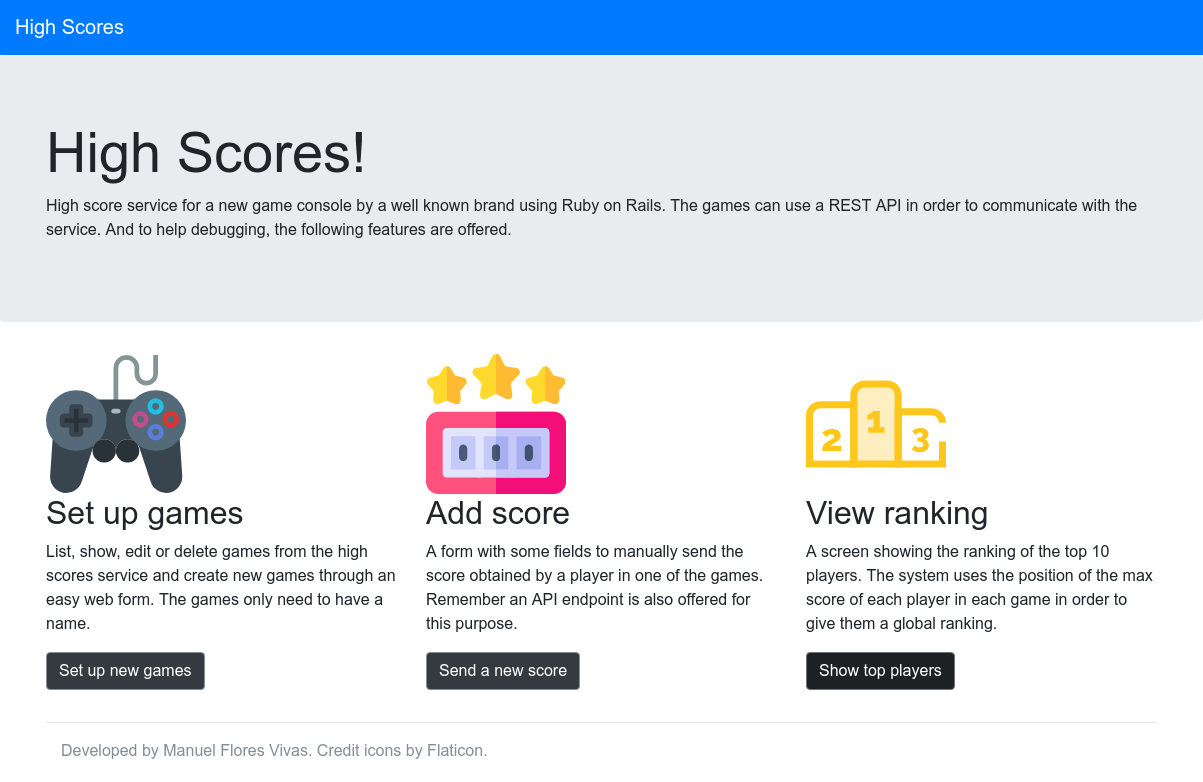Click the REST API description paragraph
Screen dimensions: 1203x782
click(x=591, y=217)
